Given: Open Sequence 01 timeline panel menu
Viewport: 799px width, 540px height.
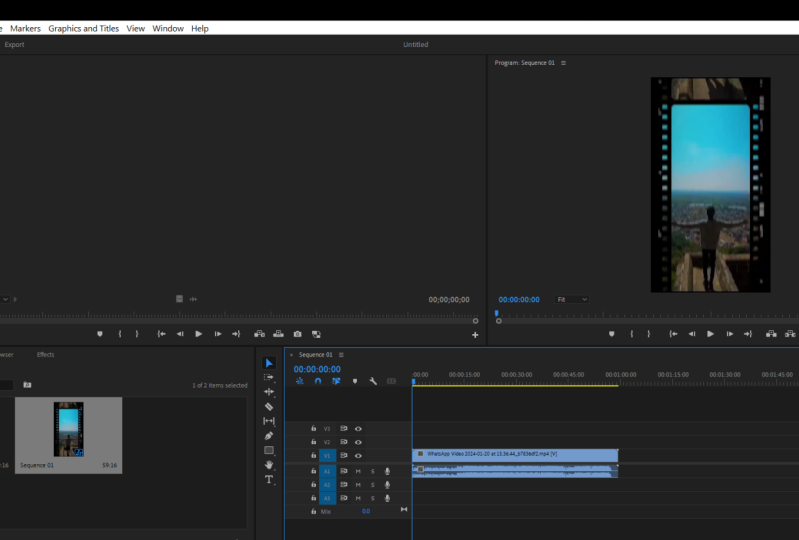Looking at the screenshot, I should (341, 355).
